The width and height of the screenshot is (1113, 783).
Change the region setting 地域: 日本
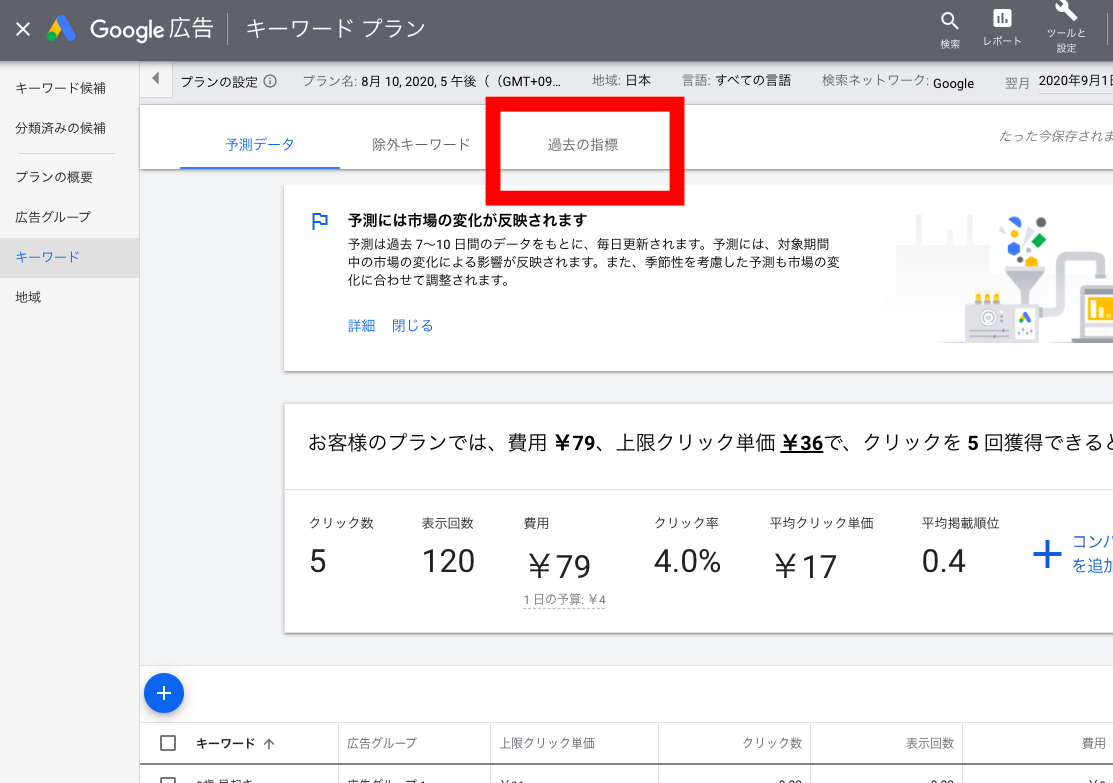tap(622, 80)
